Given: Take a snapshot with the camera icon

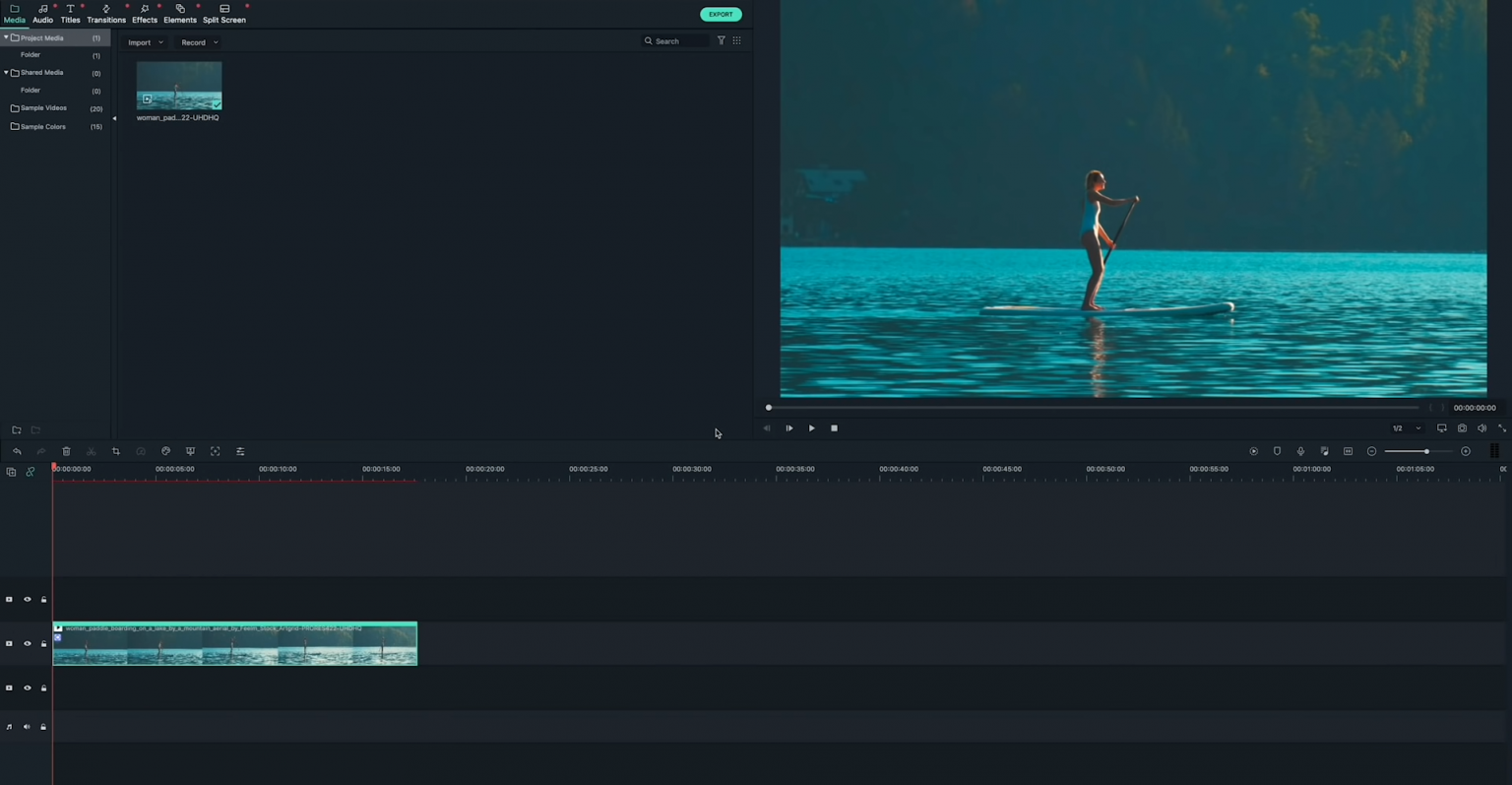Looking at the screenshot, I should tap(1462, 428).
